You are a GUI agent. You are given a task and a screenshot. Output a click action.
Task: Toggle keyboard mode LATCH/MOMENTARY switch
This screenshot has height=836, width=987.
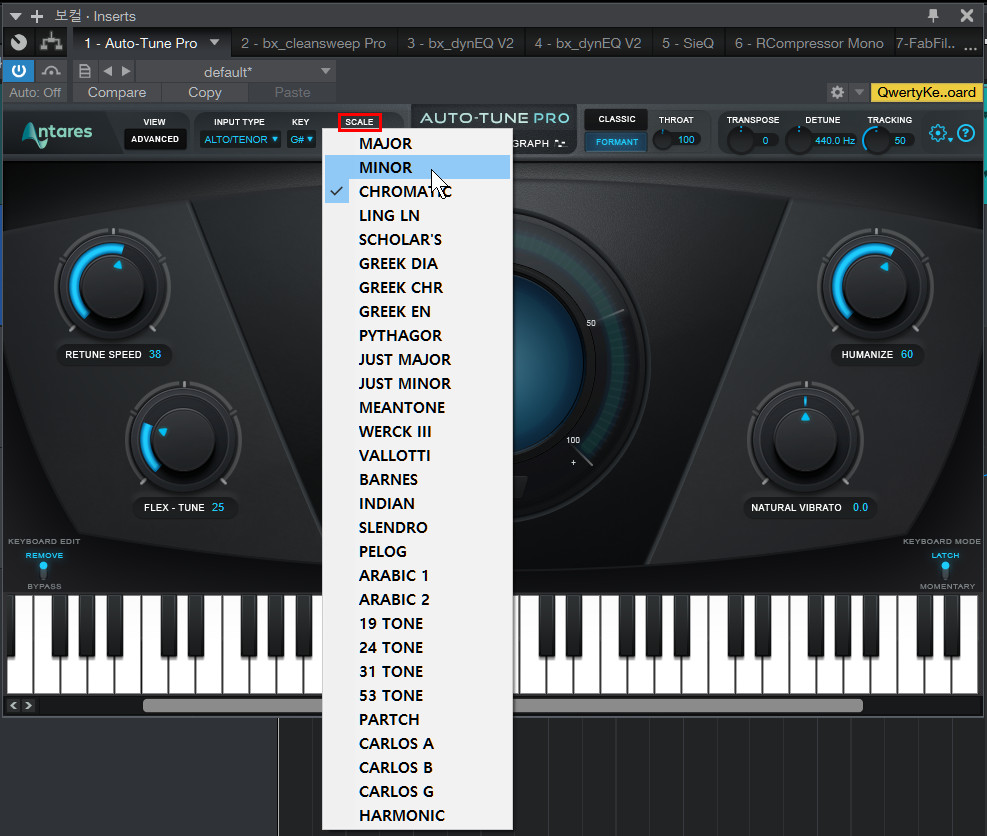tap(945, 570)
